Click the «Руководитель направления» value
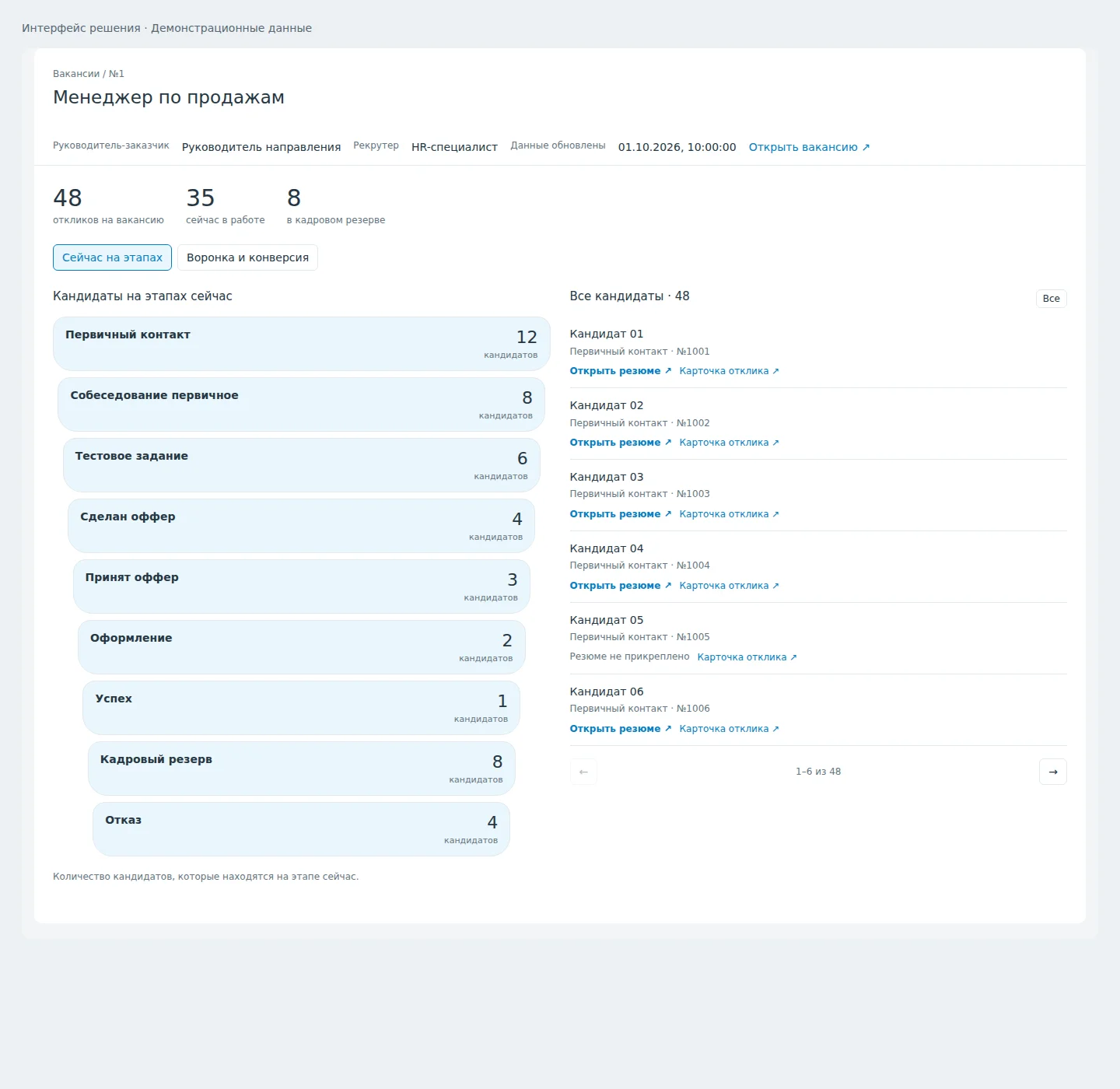Viewport: 1120px width, 1089px height. pyautogui.click(x=261, y=147)
